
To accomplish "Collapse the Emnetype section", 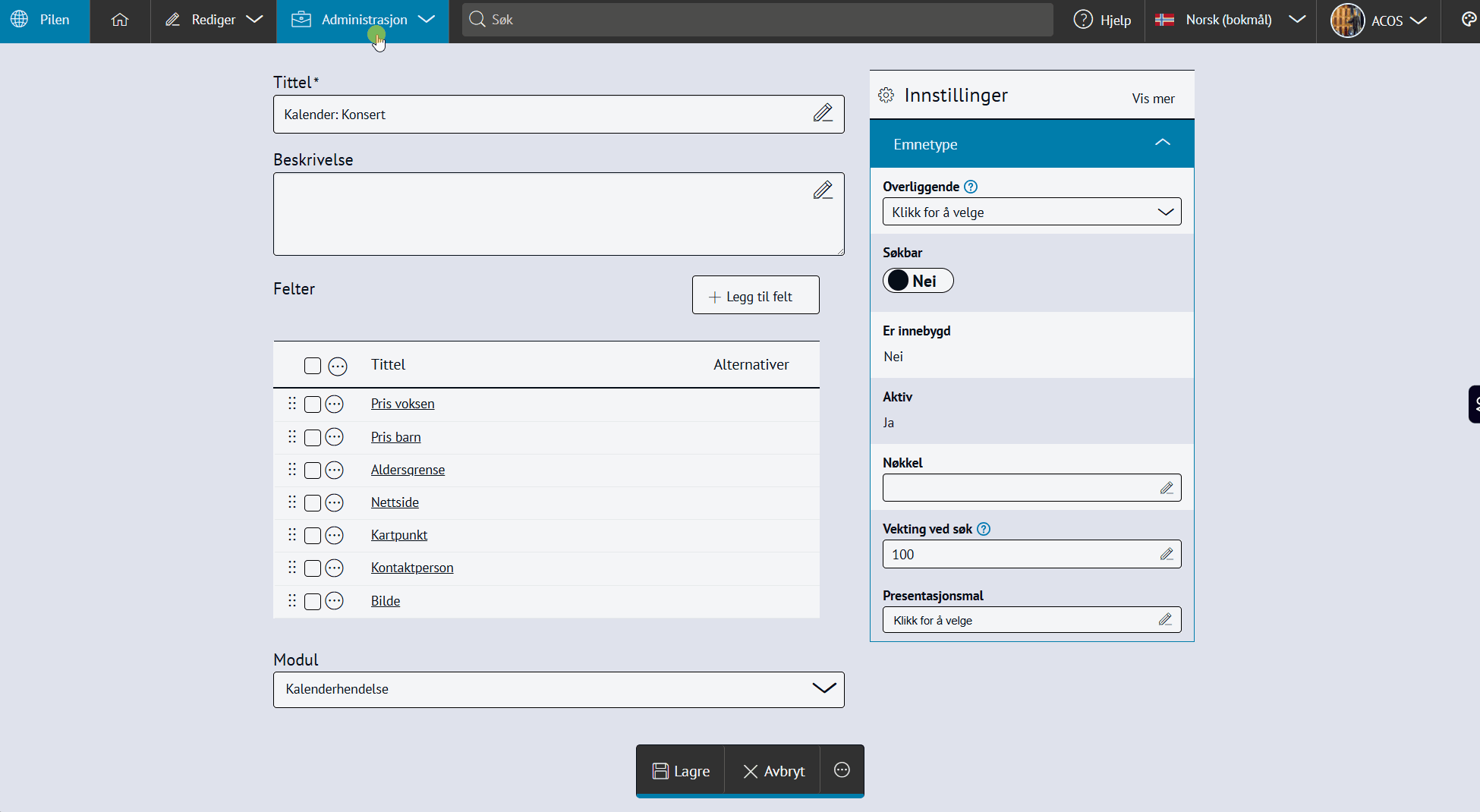I will pyautogui.click(x=1162, y=143).
